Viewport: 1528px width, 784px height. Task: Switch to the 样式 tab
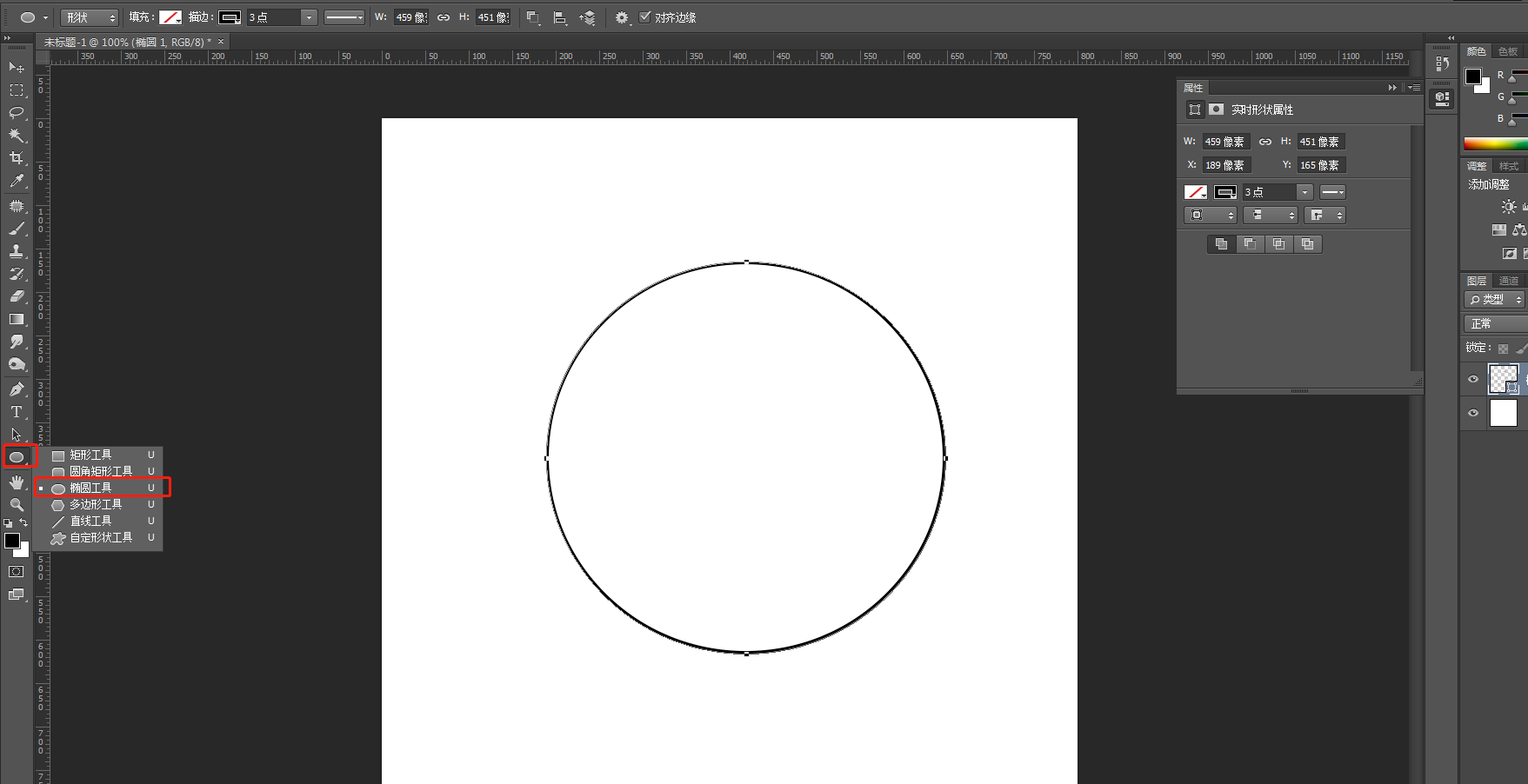(1509, 166)
